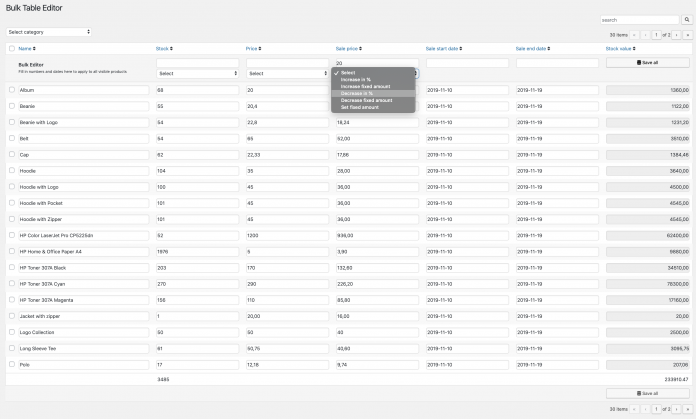Go to next page in top pagination
The width and height of the screenshot is (696, 419).
(676, 35)
